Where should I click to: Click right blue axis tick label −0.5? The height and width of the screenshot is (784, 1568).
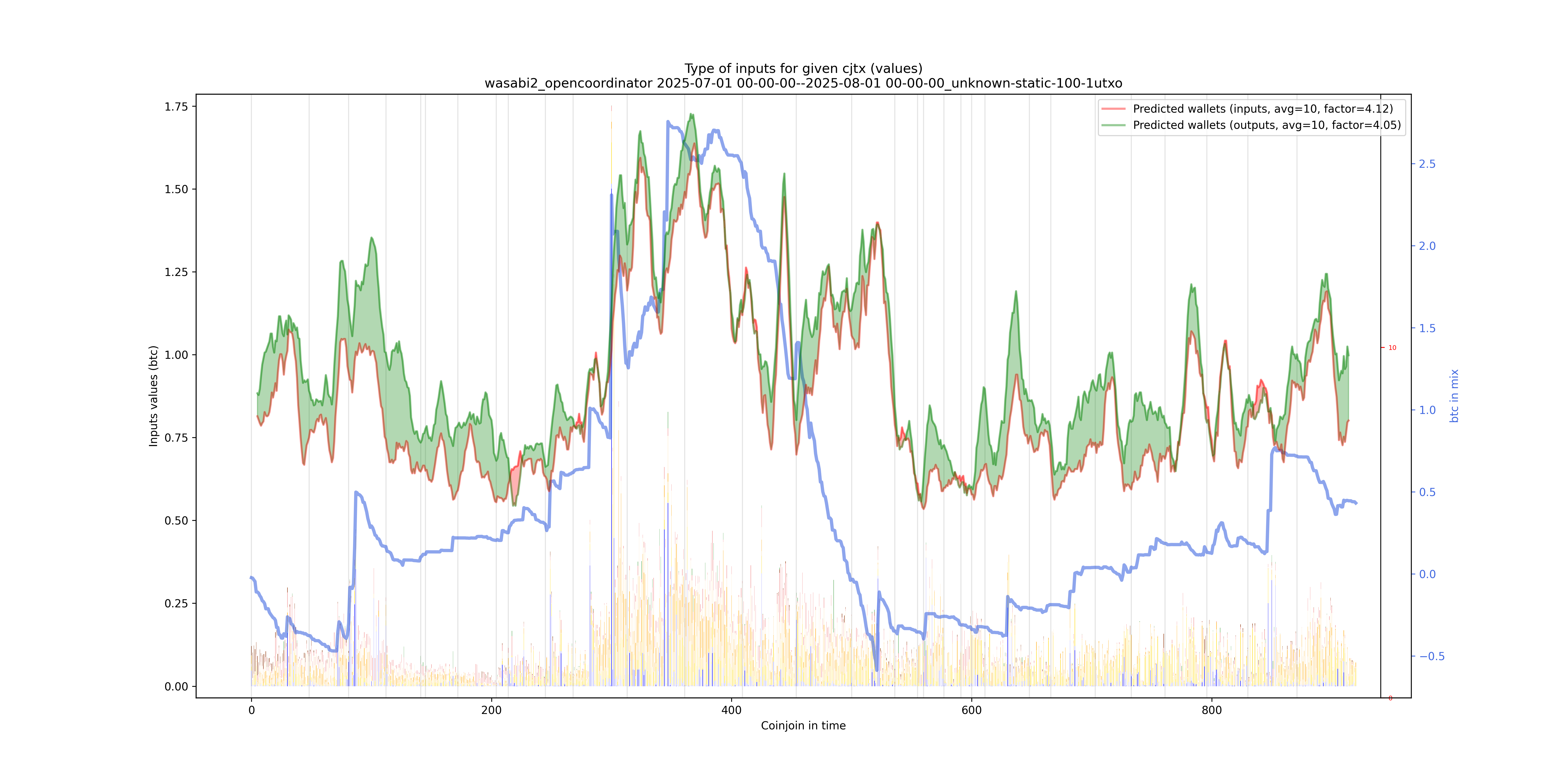pyautogui.click(x=1432, y=656)
